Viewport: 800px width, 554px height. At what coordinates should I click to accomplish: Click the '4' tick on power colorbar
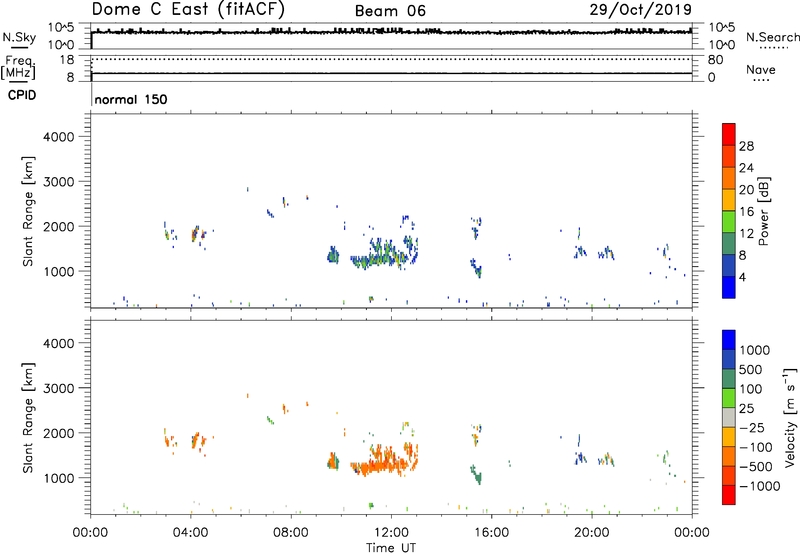(742, 278)
